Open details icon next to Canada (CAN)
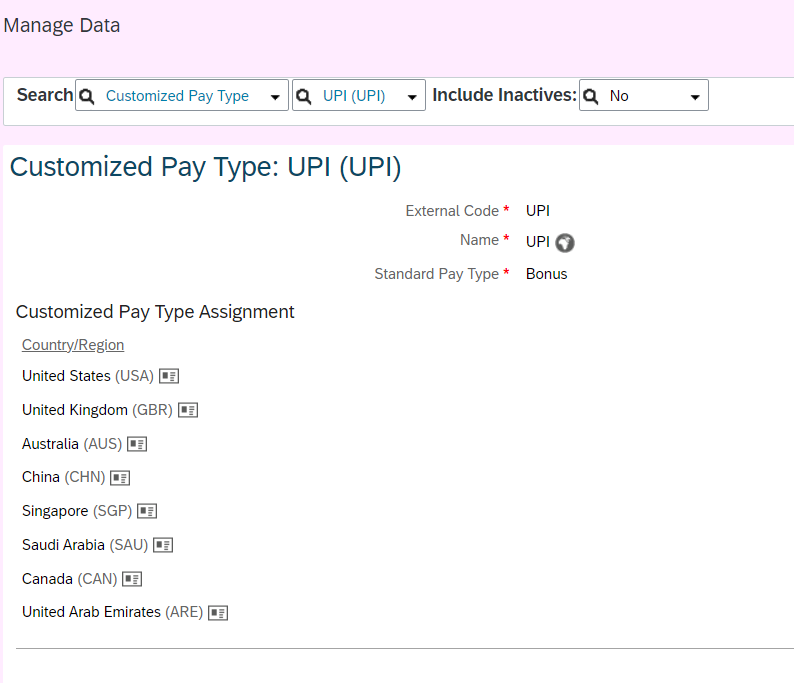This screenshot has width=794, height=683. click(132, 579)
